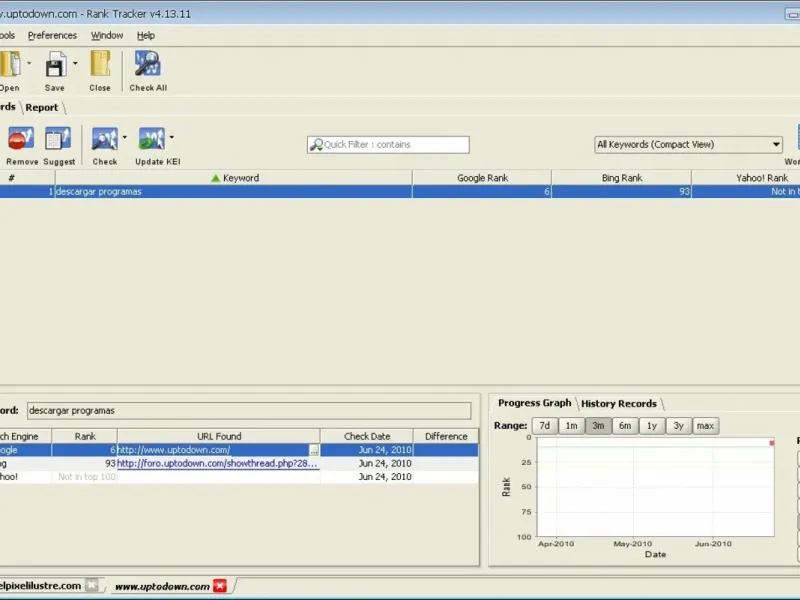
Task: Switch to the www.uptodown.com project tab
Action: click(x=162, y=586)
